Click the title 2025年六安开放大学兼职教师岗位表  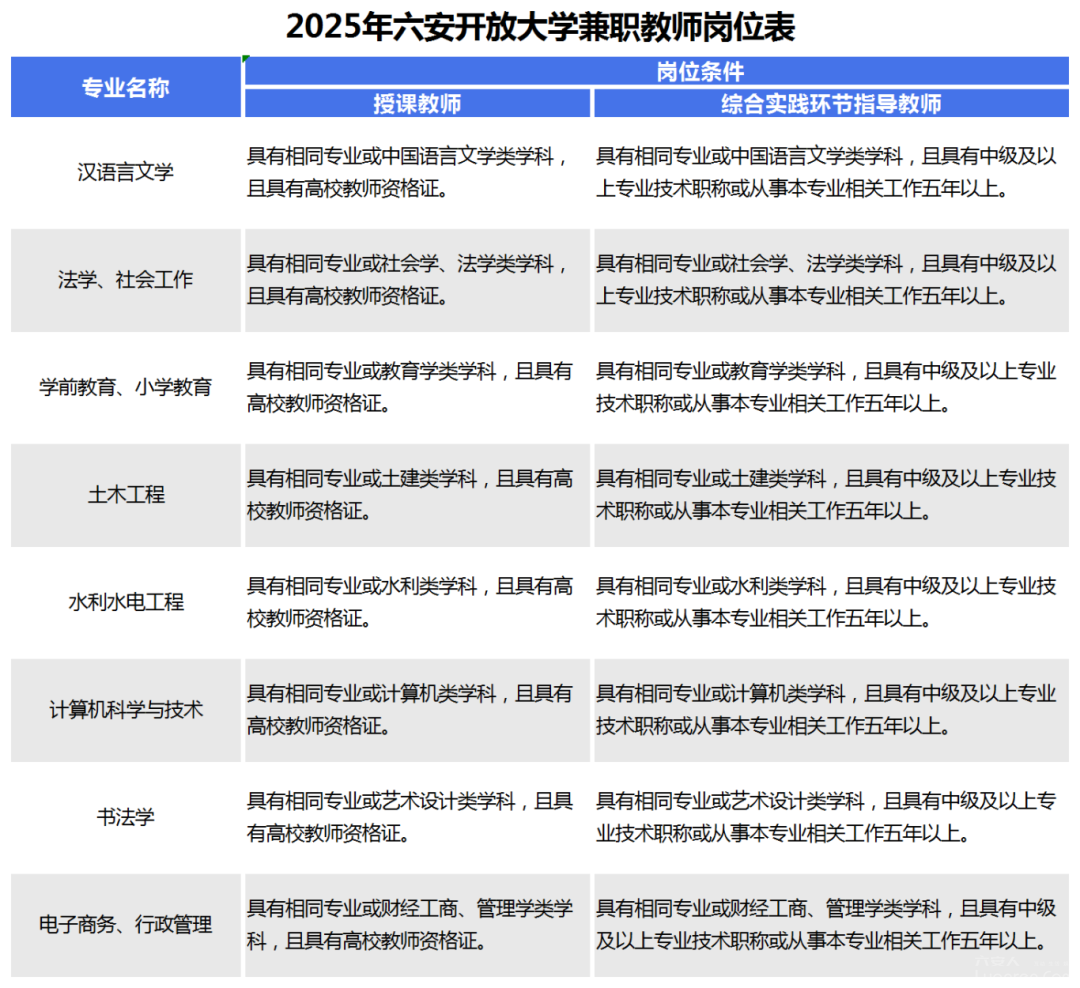[540, 27]
